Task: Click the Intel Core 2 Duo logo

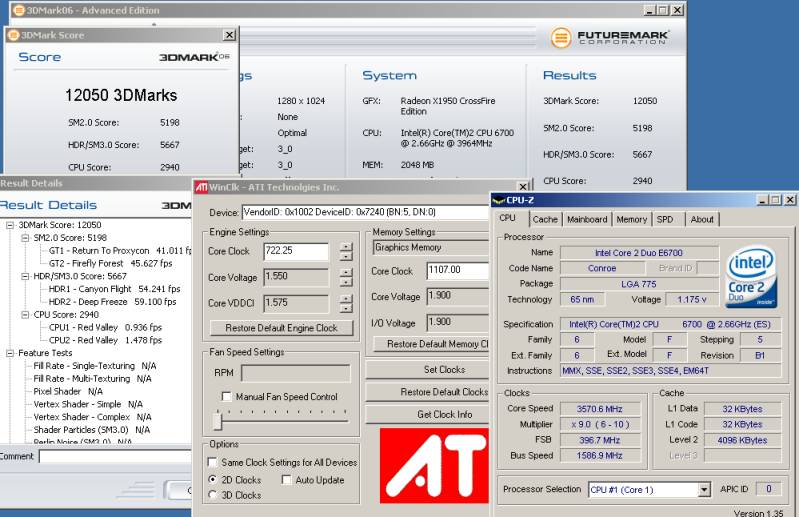Action: tap(751, 277)
